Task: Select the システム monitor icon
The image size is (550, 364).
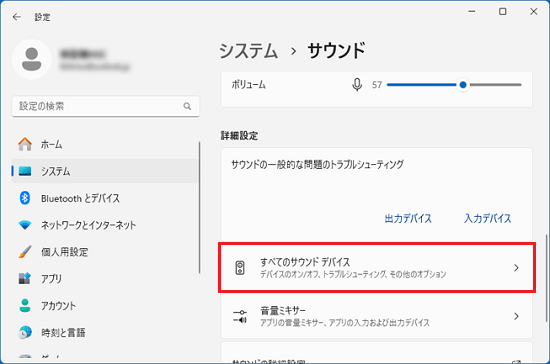Action: point(25,171)
